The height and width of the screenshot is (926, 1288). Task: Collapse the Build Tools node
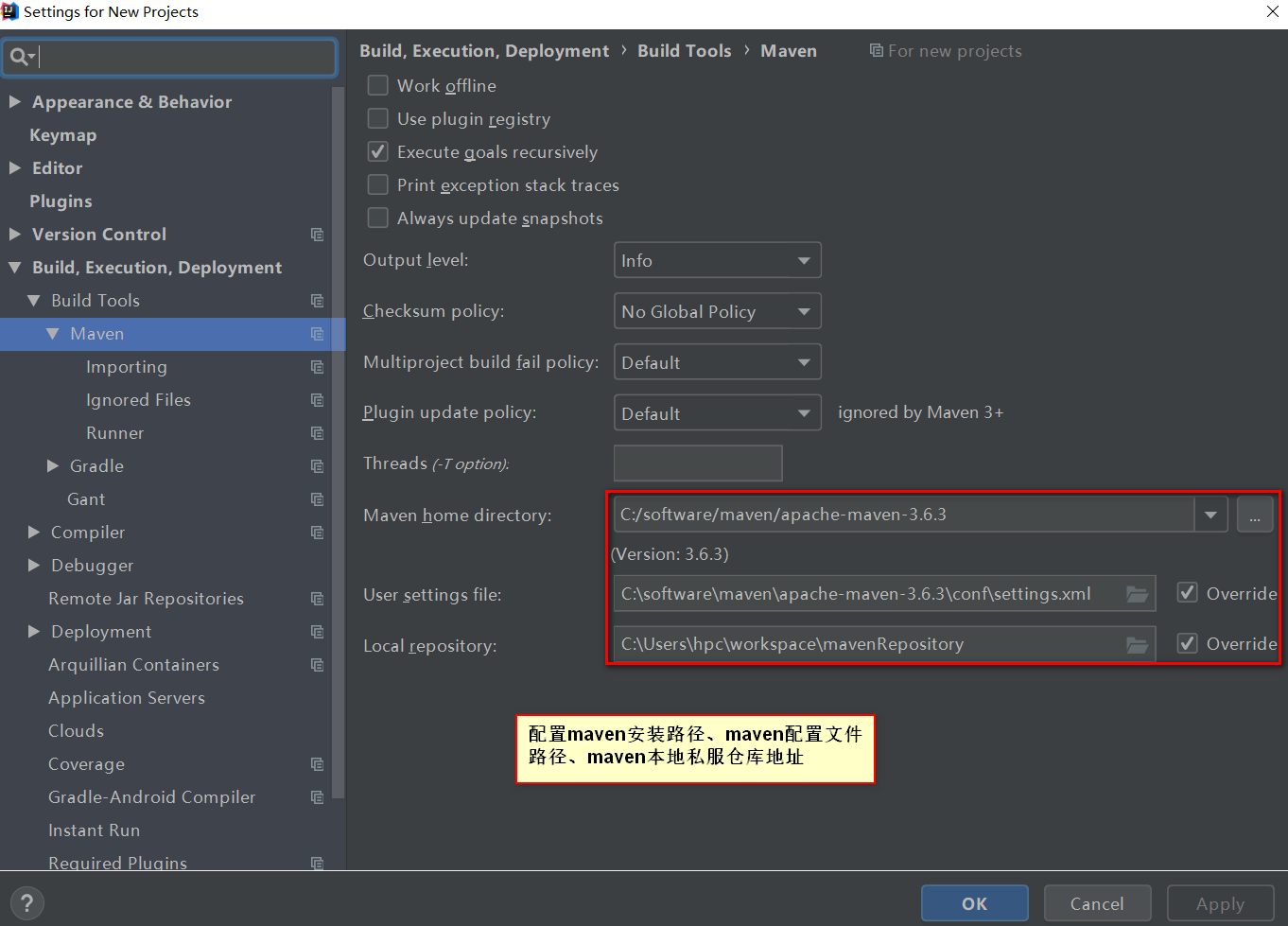coord(34,301)
